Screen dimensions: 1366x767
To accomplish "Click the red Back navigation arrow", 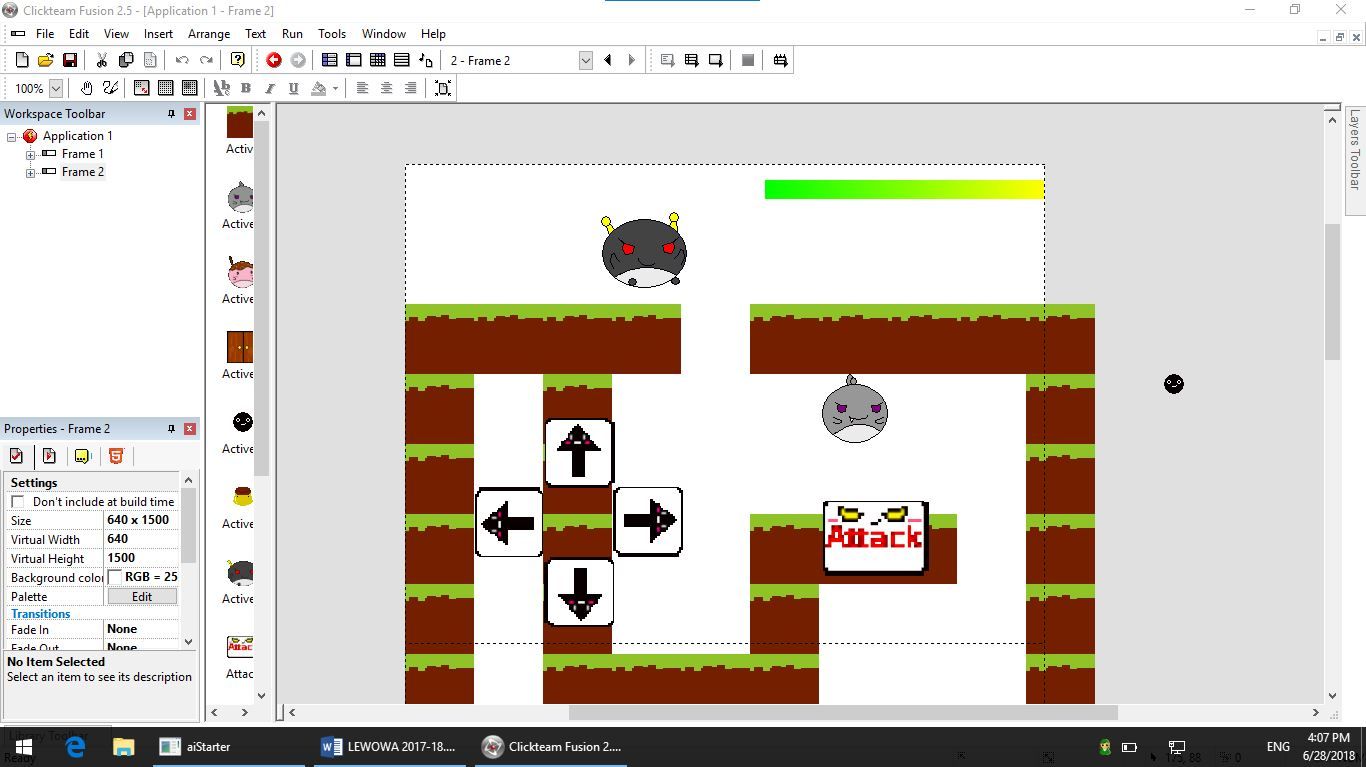I will coord(273,61).
